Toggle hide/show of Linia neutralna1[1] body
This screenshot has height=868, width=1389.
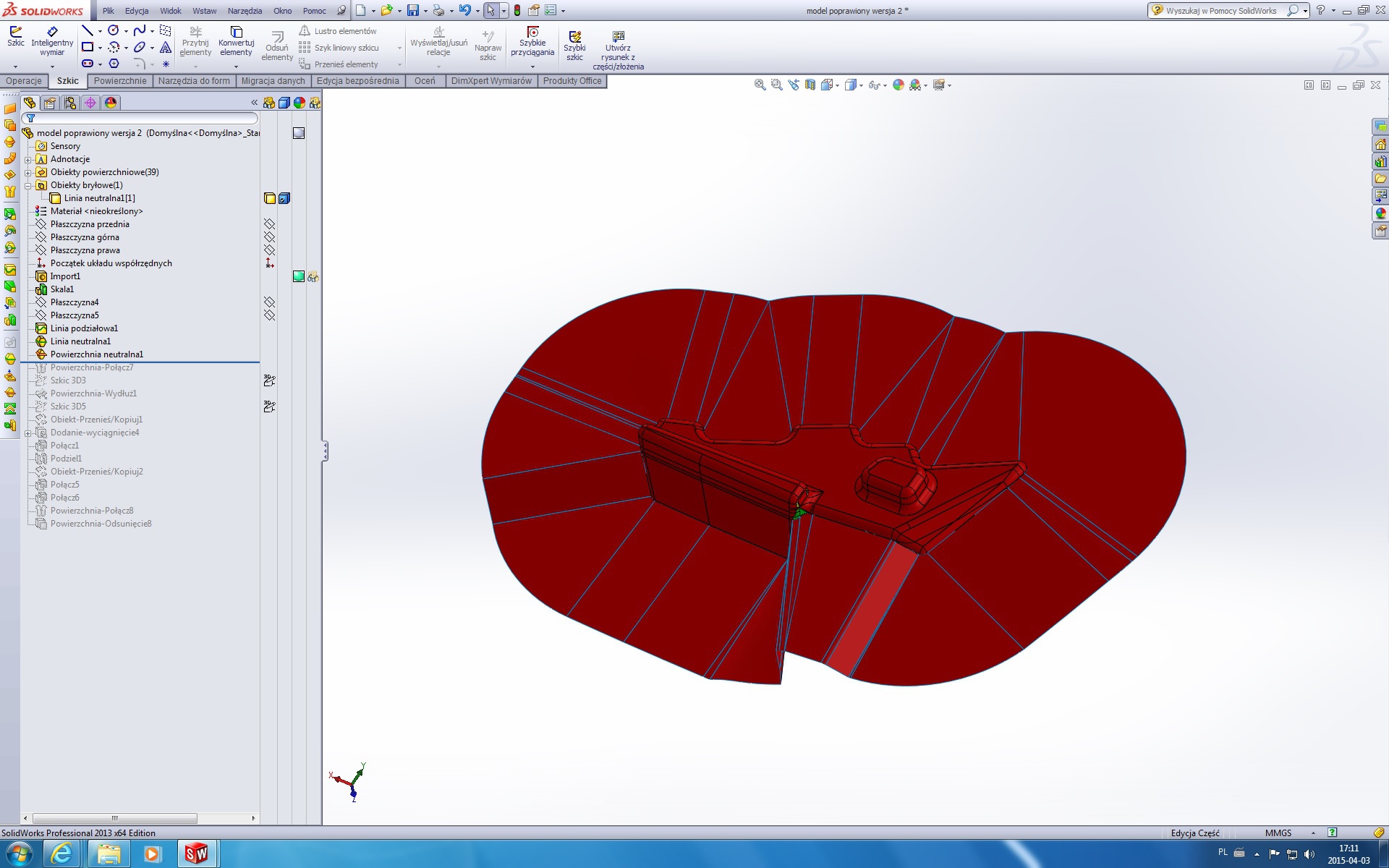click(x=270, y=198)
